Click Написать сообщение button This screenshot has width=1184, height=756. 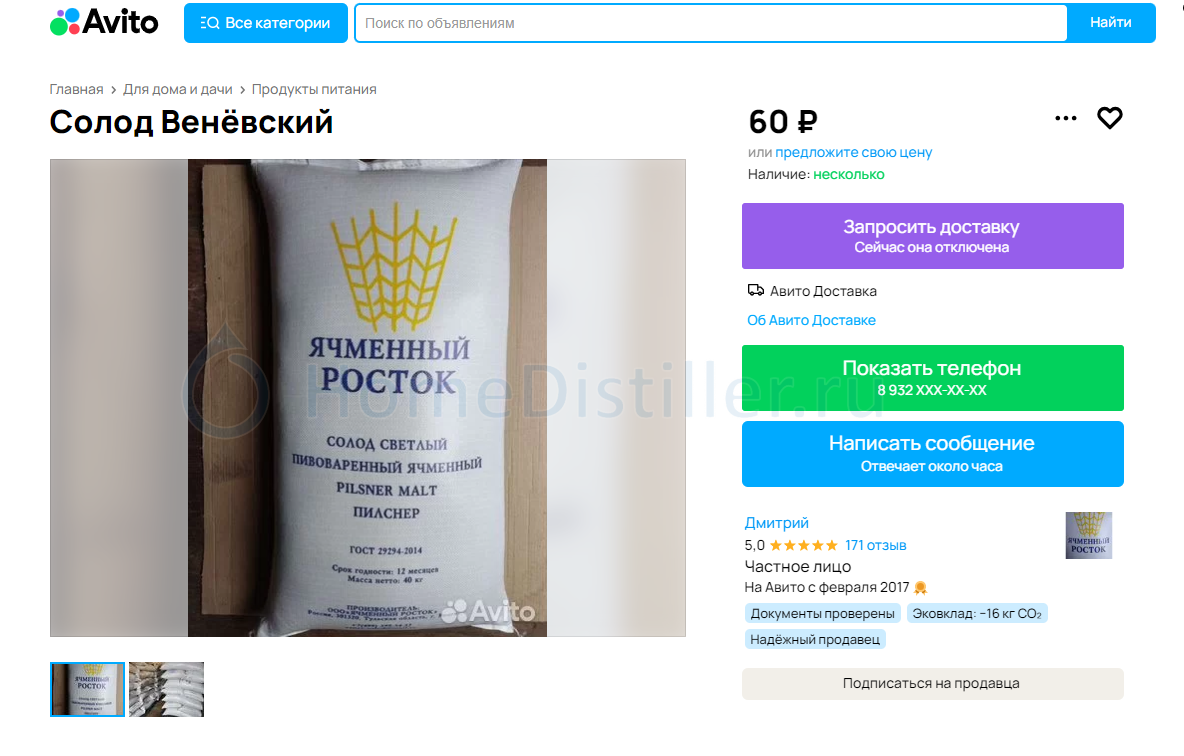(x=933, y=454)
